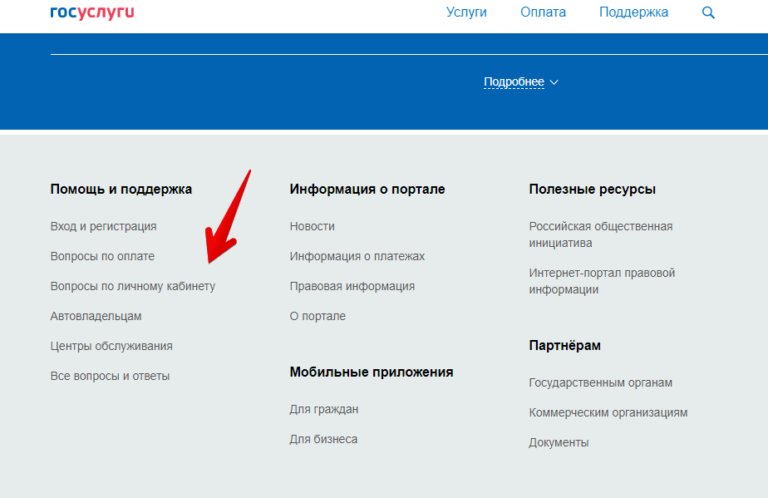
Task: Click Вопросы по личному кабинету link
Action: pos(132,287)
